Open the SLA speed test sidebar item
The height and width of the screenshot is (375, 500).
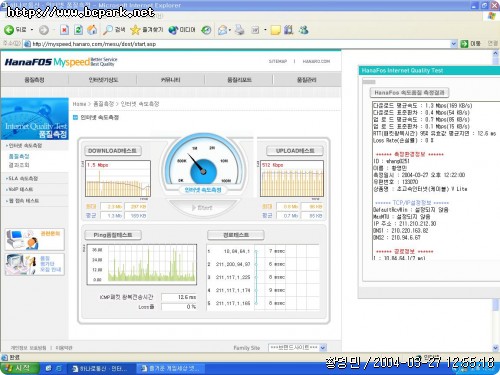pyautogui.click(x=22, y=178)
